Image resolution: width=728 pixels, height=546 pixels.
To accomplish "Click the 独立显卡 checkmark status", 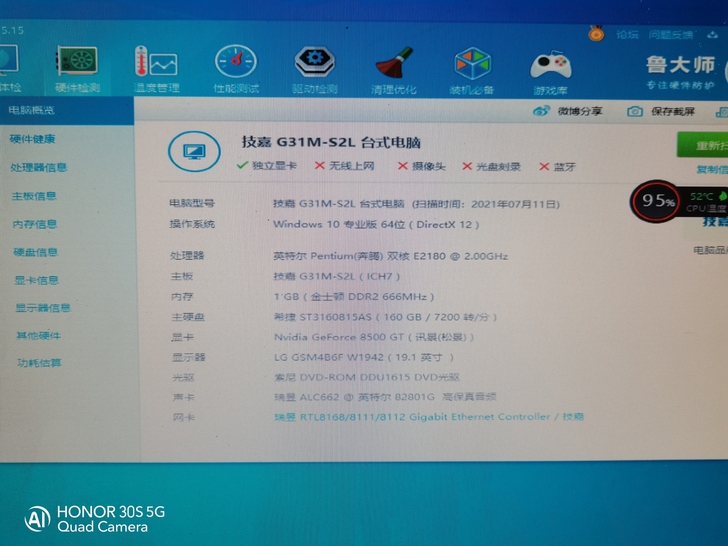I will [267, 165].
